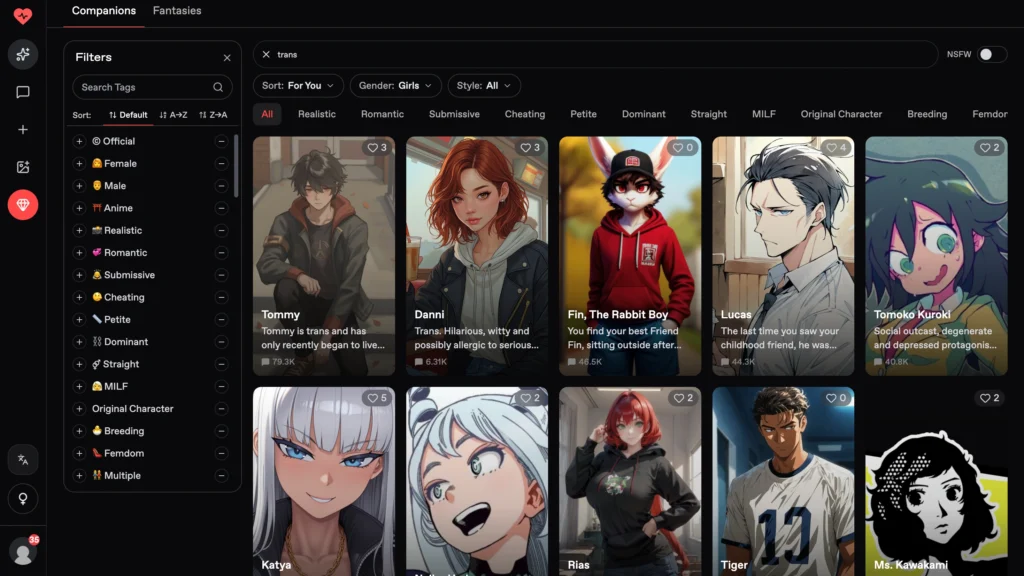Include the Official tag with plus
This screenshot has width=1024, height=576.
coord(79,141)
